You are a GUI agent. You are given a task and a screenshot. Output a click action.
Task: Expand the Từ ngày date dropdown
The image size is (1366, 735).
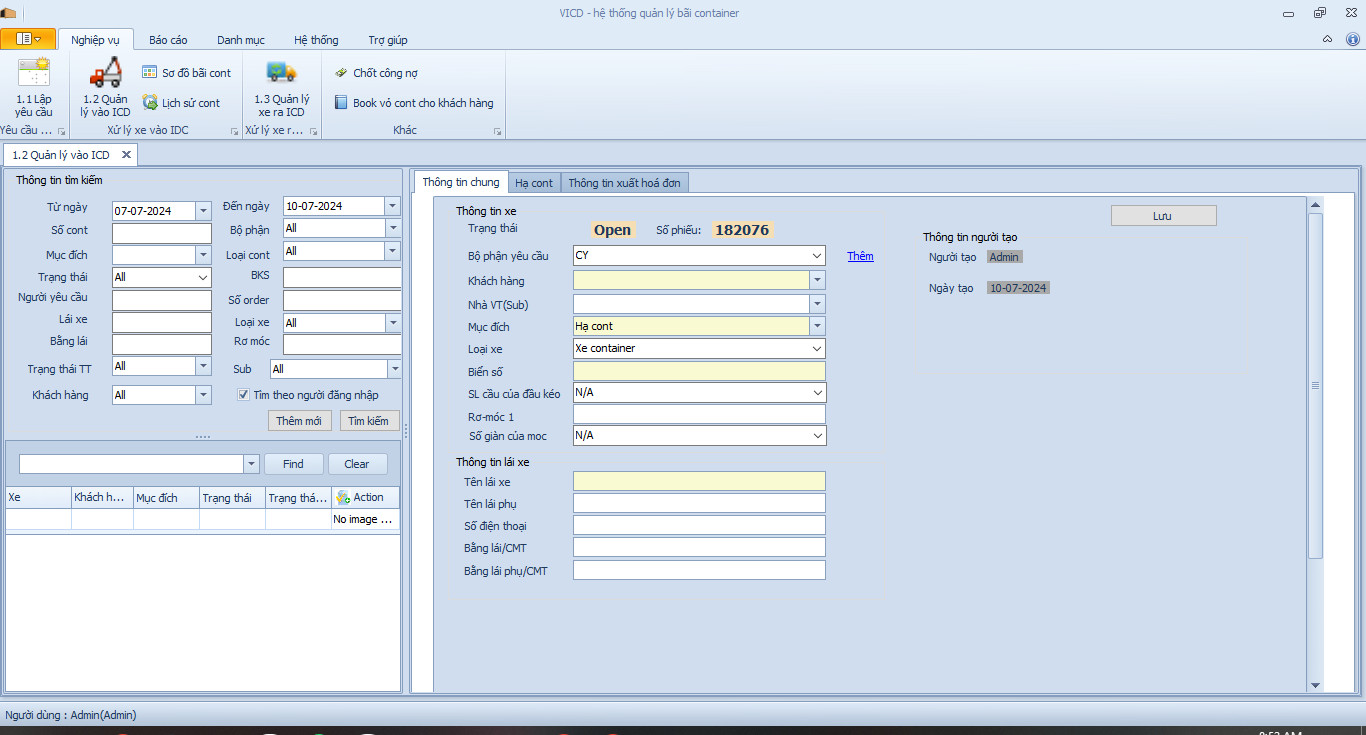[x=203, y=210]
